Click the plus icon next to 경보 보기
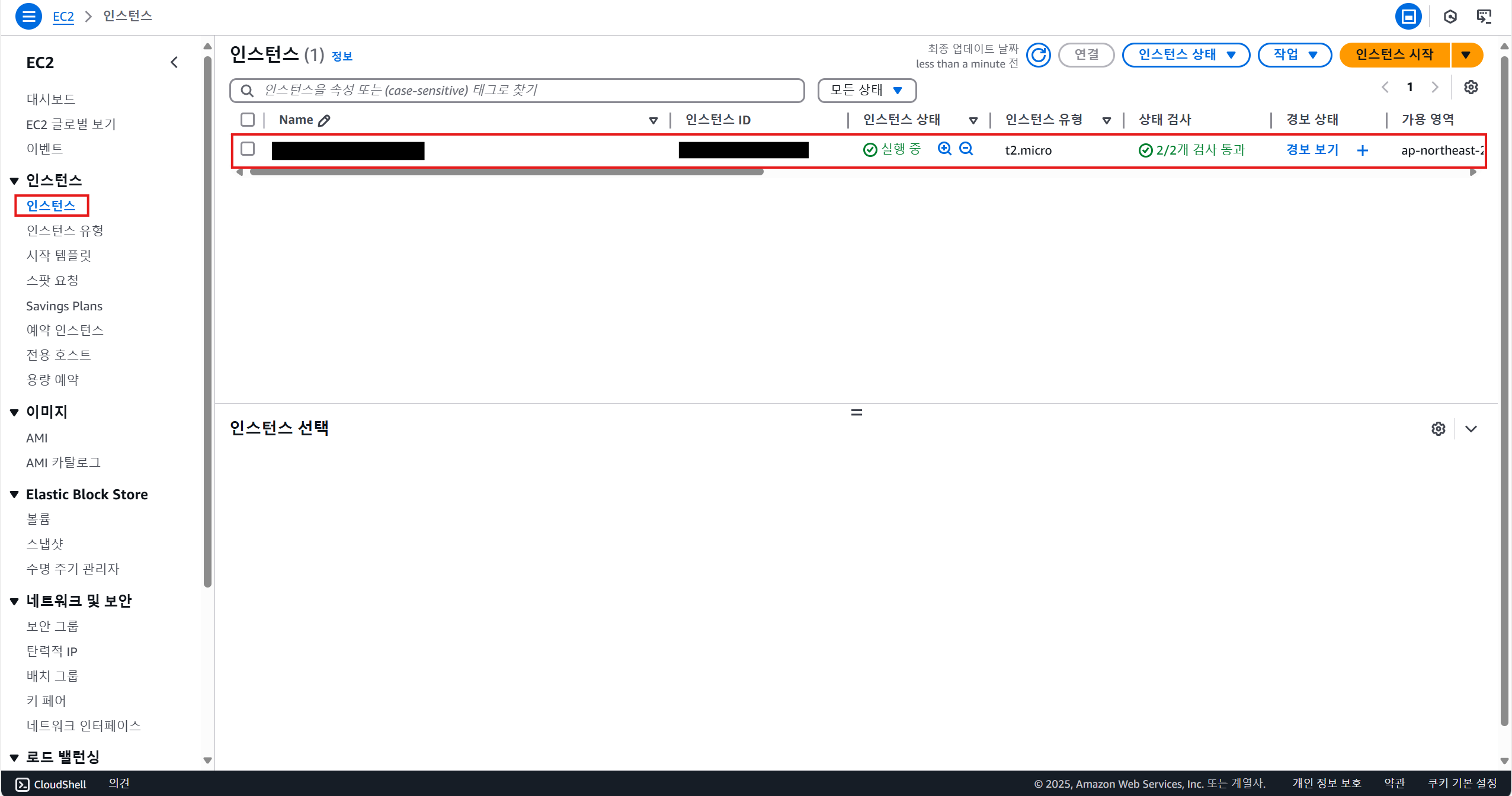 pos(1362,150)
